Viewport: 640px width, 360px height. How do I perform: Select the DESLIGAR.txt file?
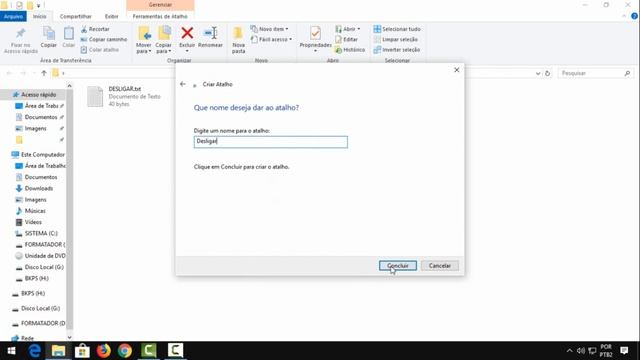click(x=124, y=96)
